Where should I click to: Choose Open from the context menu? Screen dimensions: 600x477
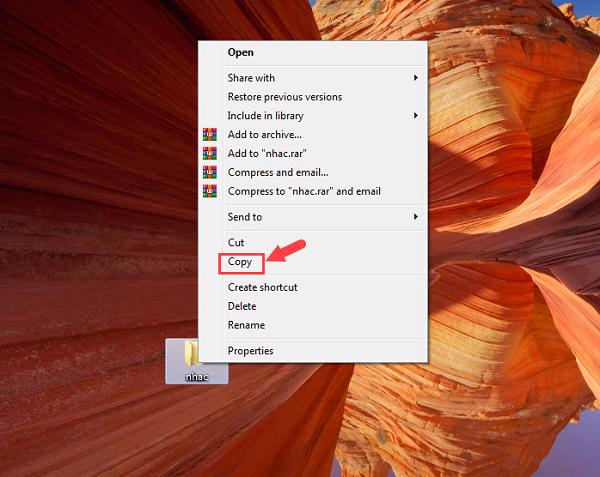241,52
